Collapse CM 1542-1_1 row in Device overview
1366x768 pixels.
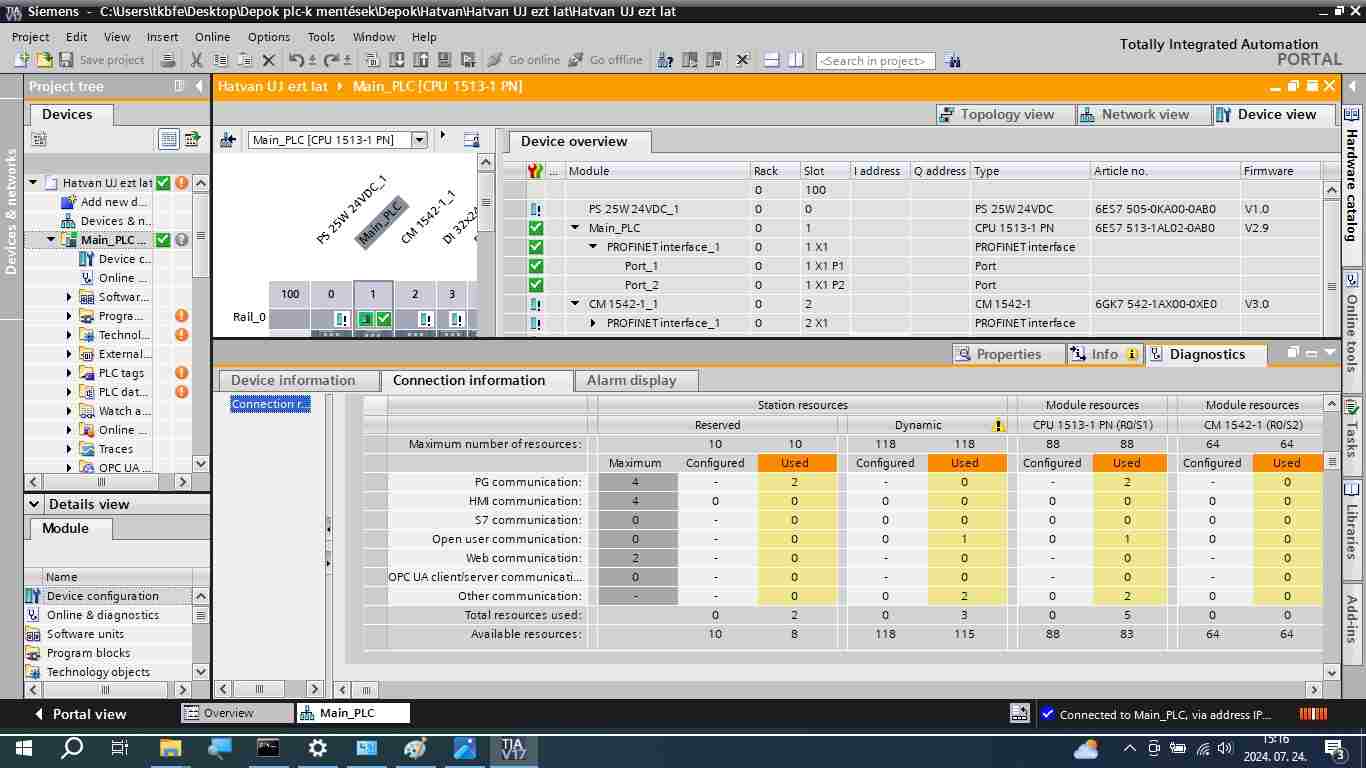point(575,304)
